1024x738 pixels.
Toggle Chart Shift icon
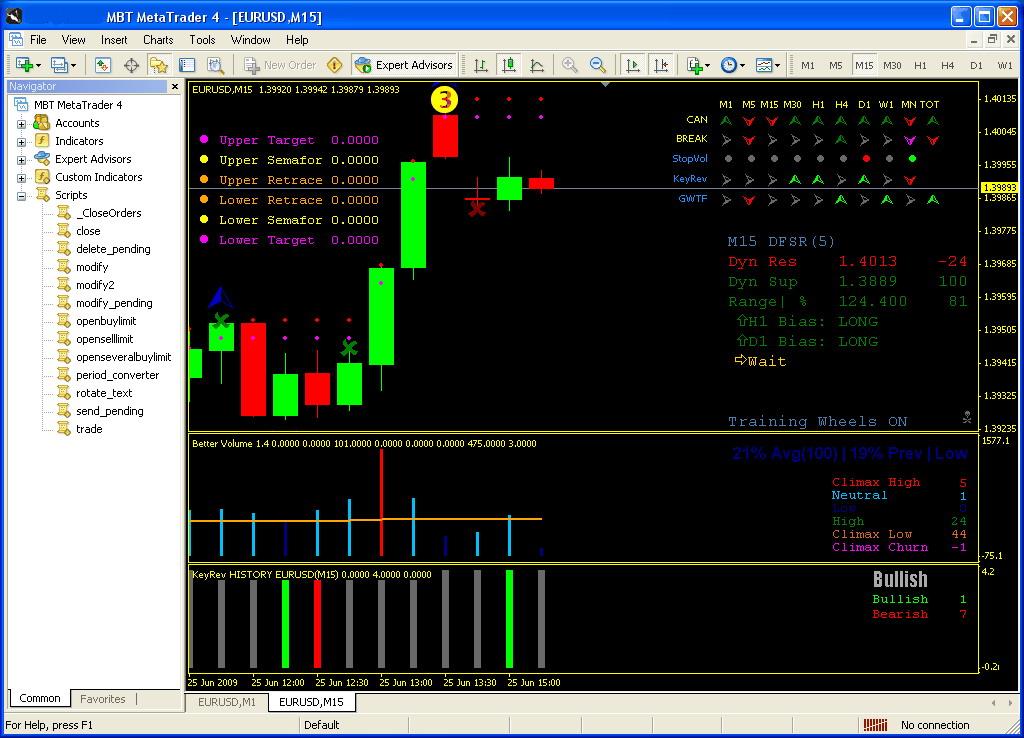click(661, 65)
